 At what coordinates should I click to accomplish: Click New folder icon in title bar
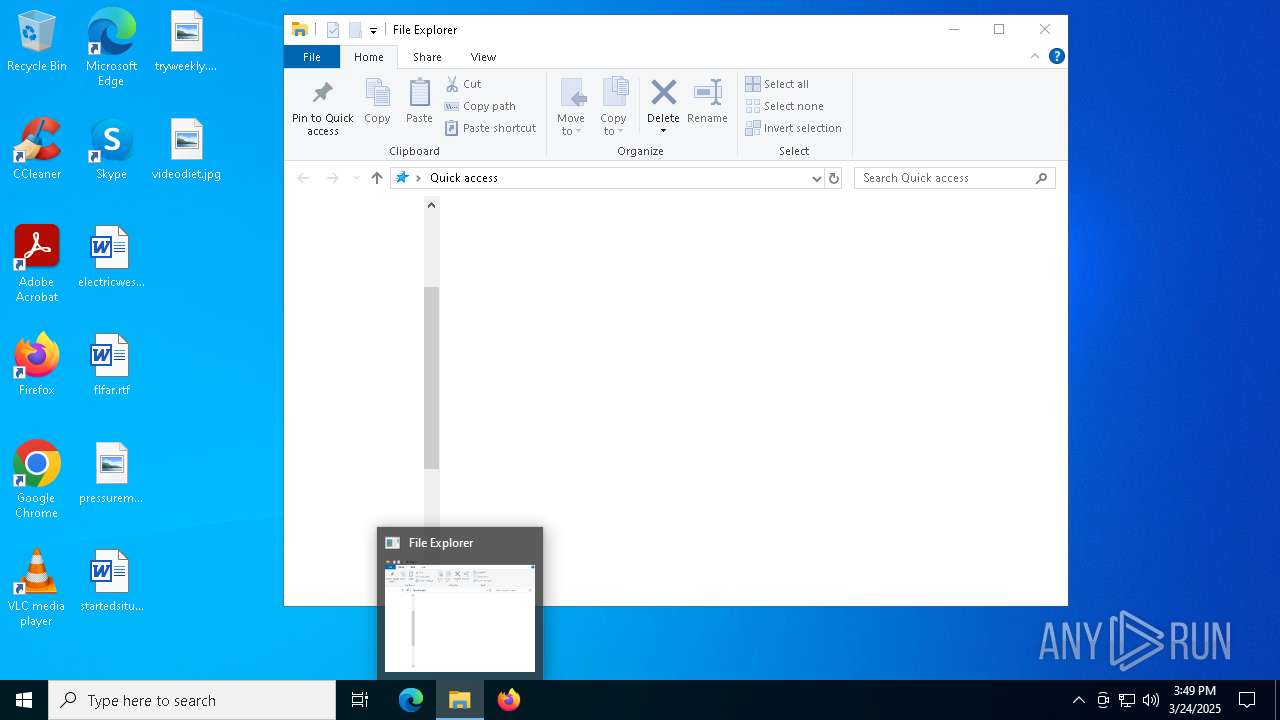[x=355, y=30]
